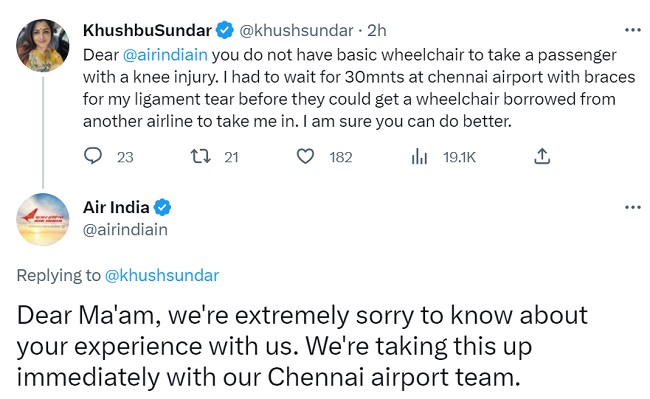Open @khushsundar link in Replying to
This screenshot has height=399, width=650.
(162, 276)
